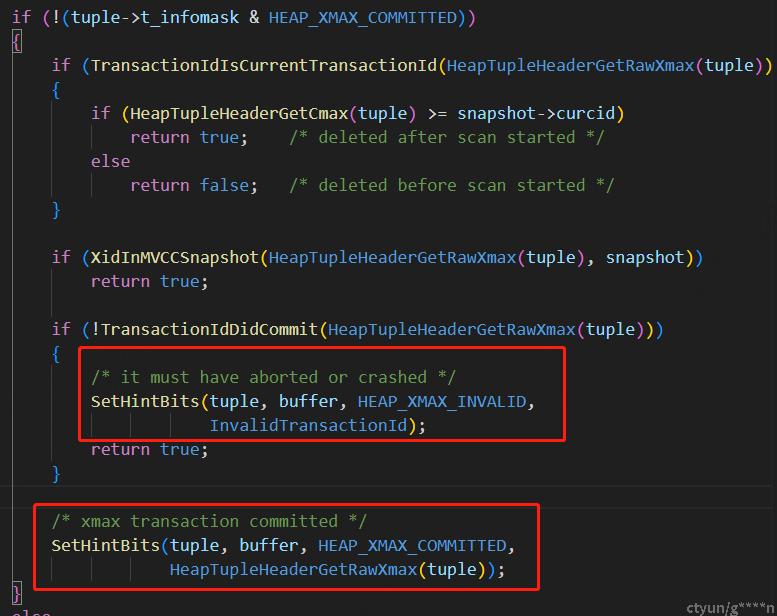Viewport: 777px width, 616px height.
Task: Select snapshot->curcid expression
Action: pyautogui.click(x=536, y=113)
